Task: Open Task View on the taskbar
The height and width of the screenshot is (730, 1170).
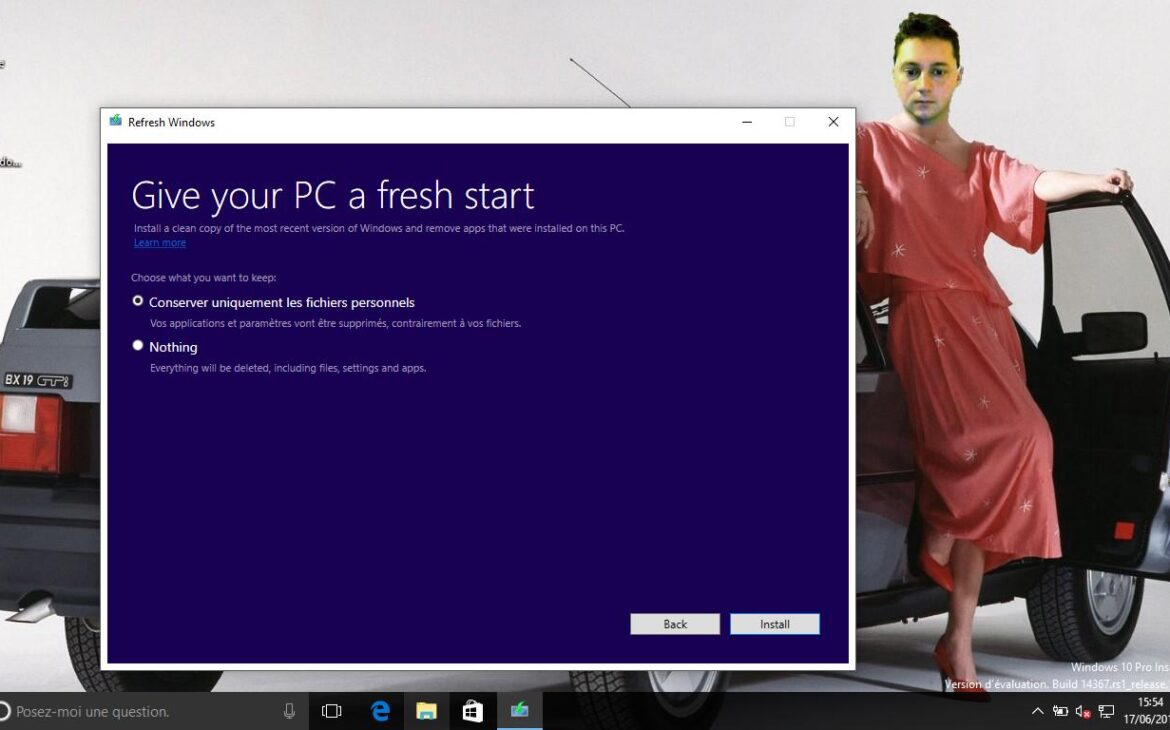Action: pos(331,711)
